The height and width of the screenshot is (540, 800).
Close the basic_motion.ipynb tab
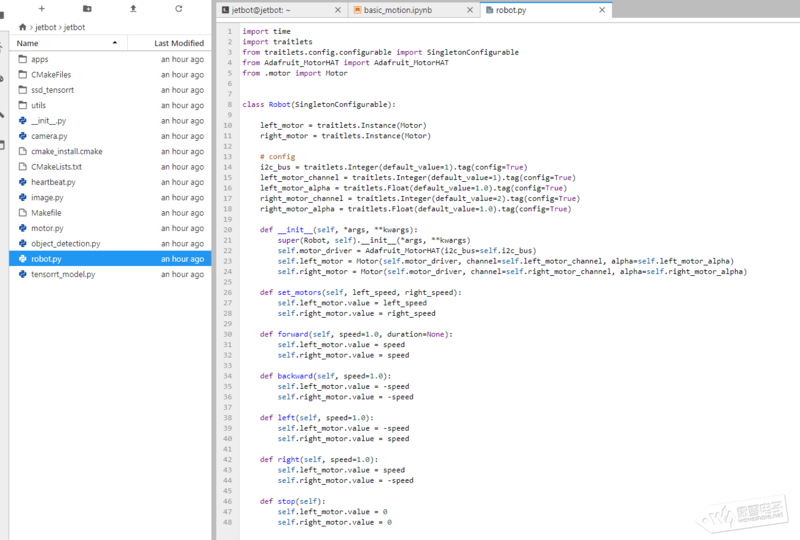point(470,10)
